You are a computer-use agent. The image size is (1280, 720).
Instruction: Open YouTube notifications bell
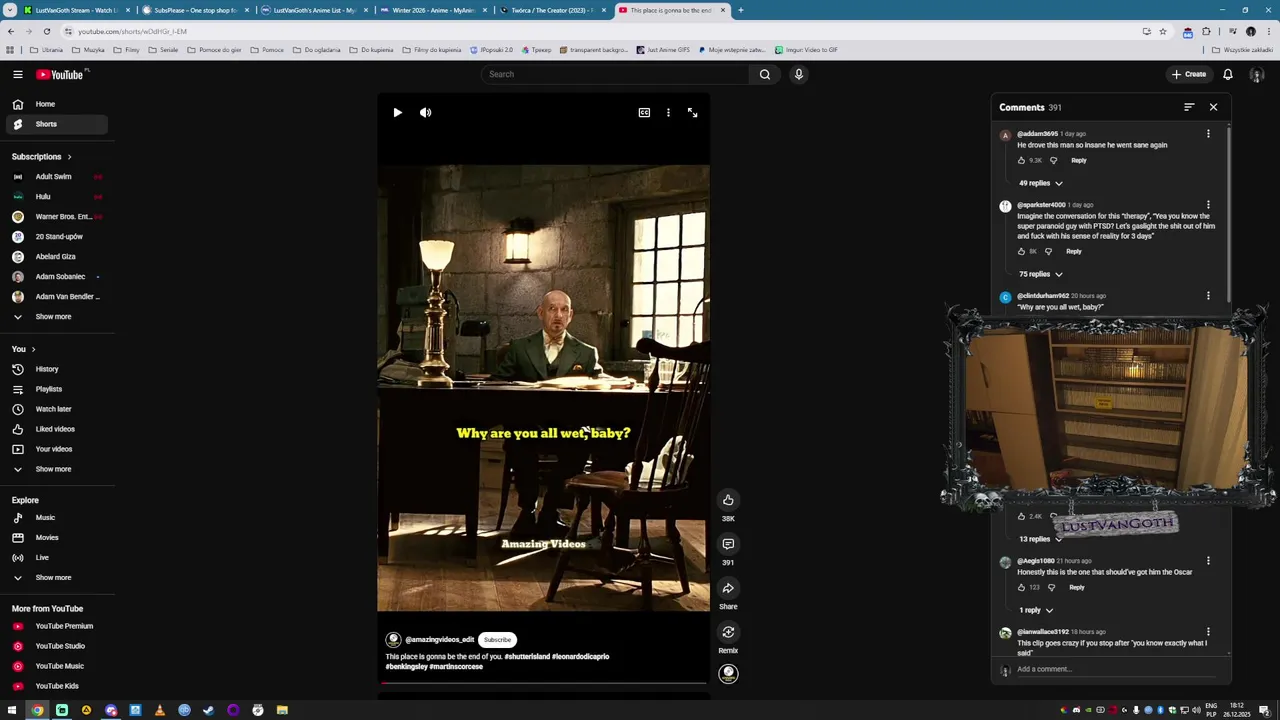click(1228, 74)
